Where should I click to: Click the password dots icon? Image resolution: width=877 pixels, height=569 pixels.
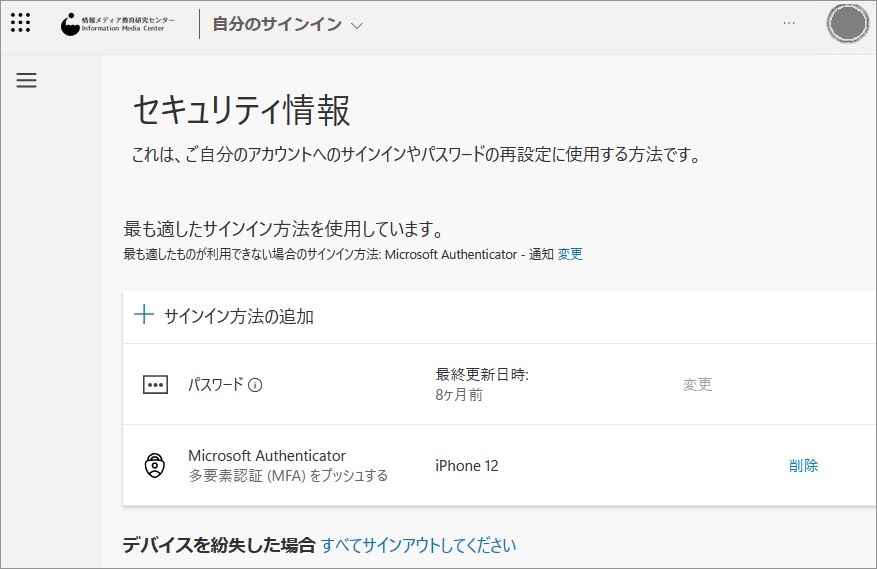tap(155, 385)
